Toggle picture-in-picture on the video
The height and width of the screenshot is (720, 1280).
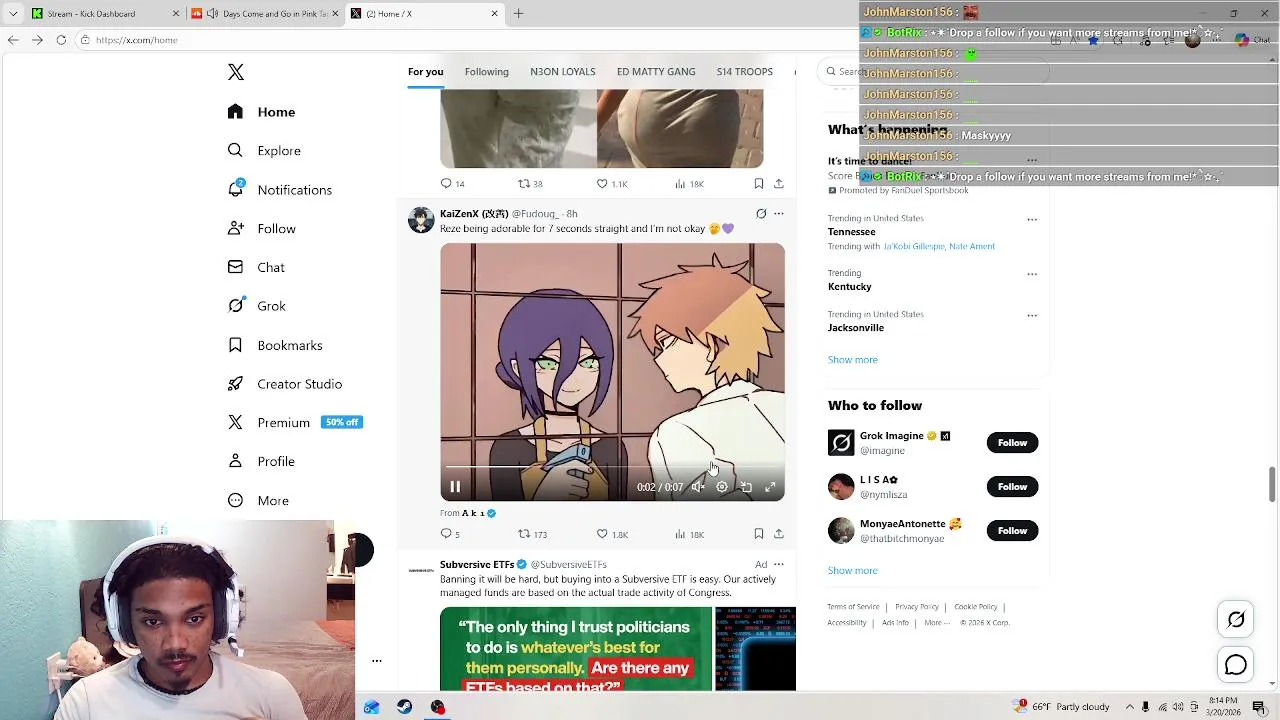(746, 487)
